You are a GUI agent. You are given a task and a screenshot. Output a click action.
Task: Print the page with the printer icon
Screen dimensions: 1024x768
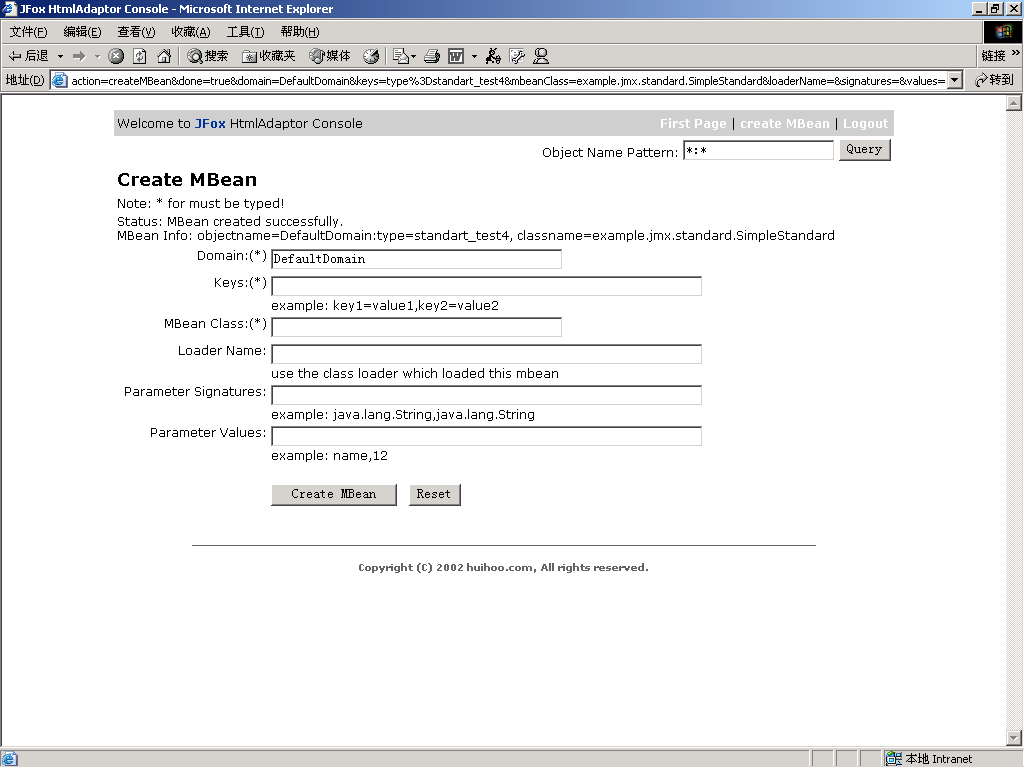pos(432,56)
